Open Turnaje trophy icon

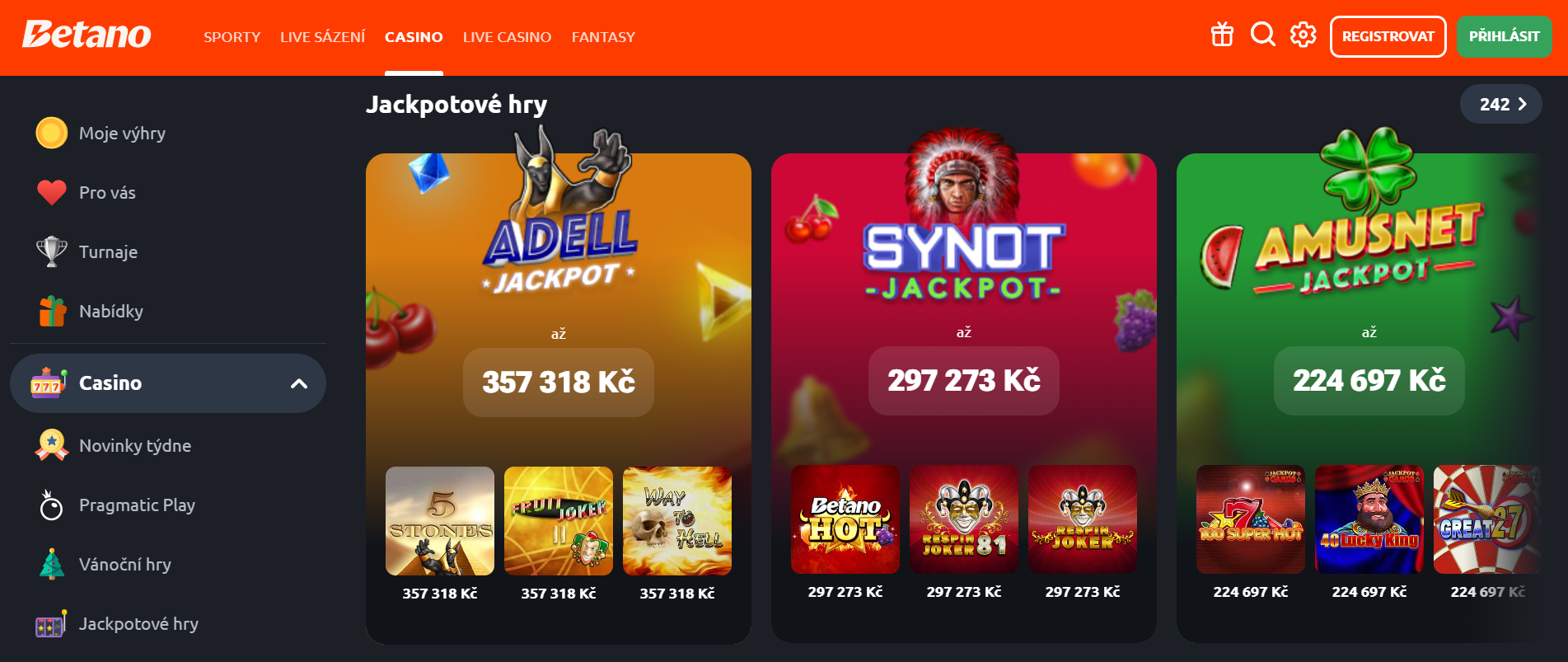point(51,251)
